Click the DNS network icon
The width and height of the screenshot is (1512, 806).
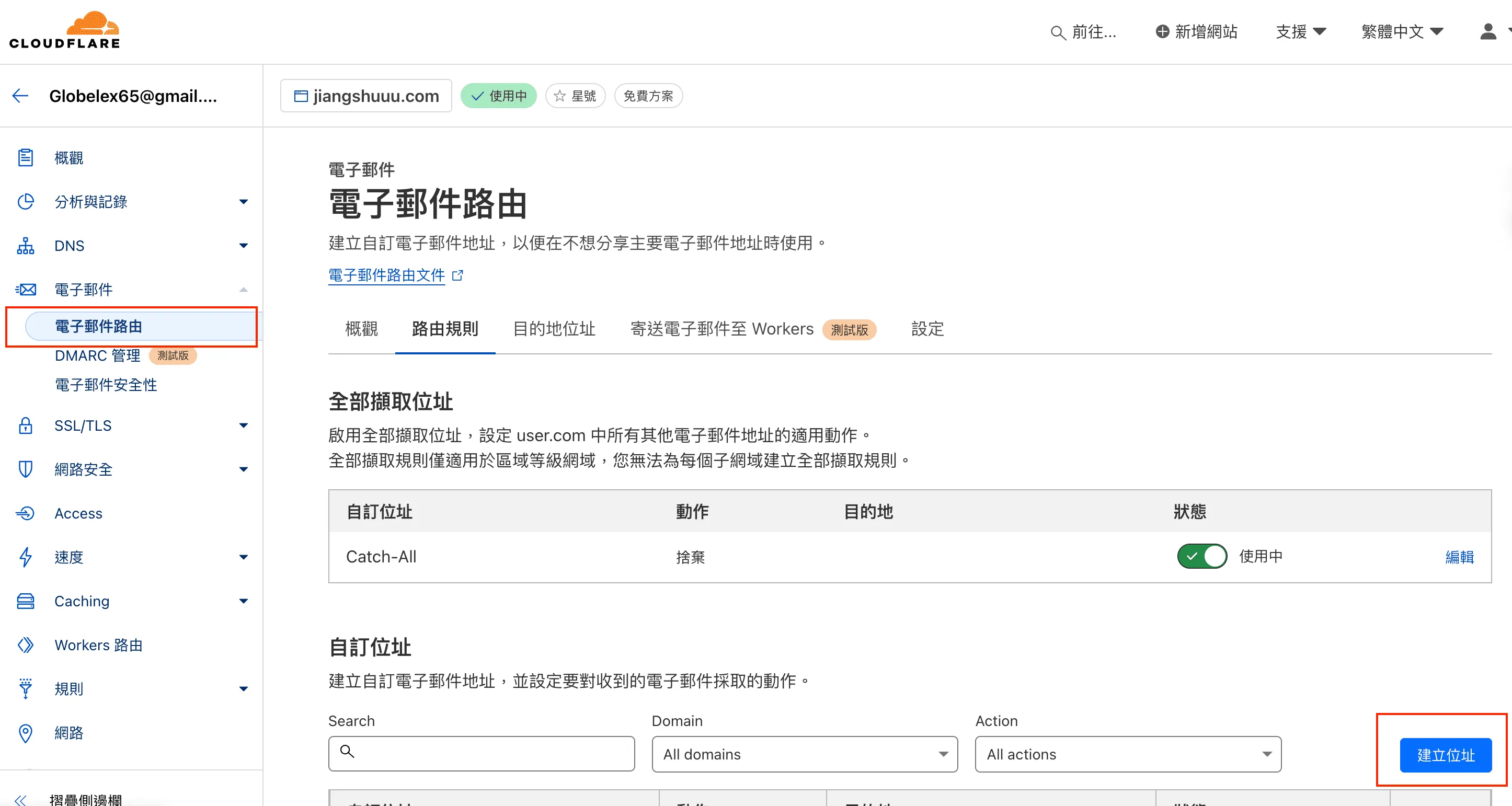pos(25,246)
